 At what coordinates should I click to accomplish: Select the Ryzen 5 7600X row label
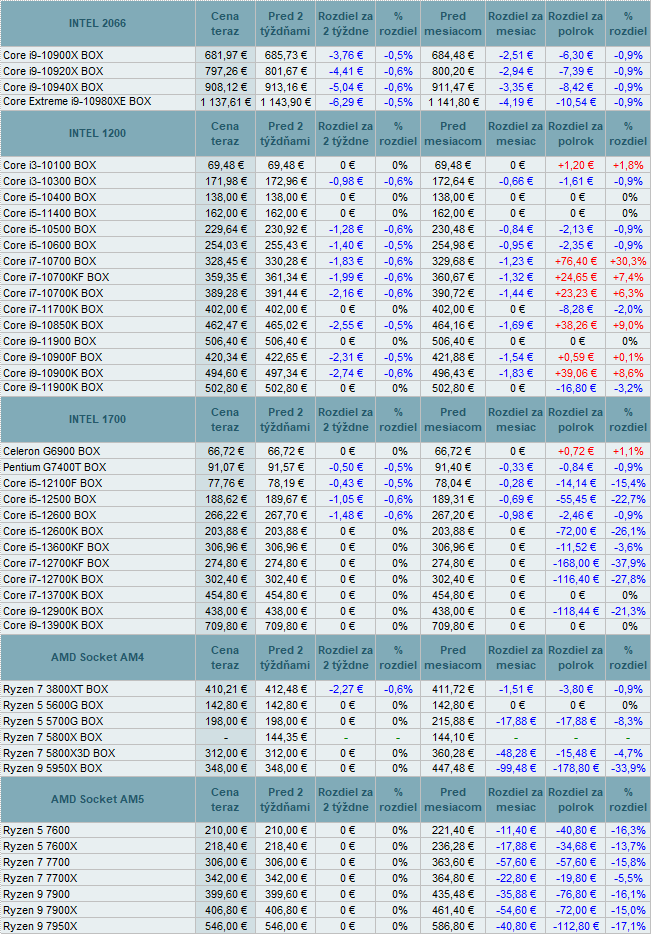40,847
